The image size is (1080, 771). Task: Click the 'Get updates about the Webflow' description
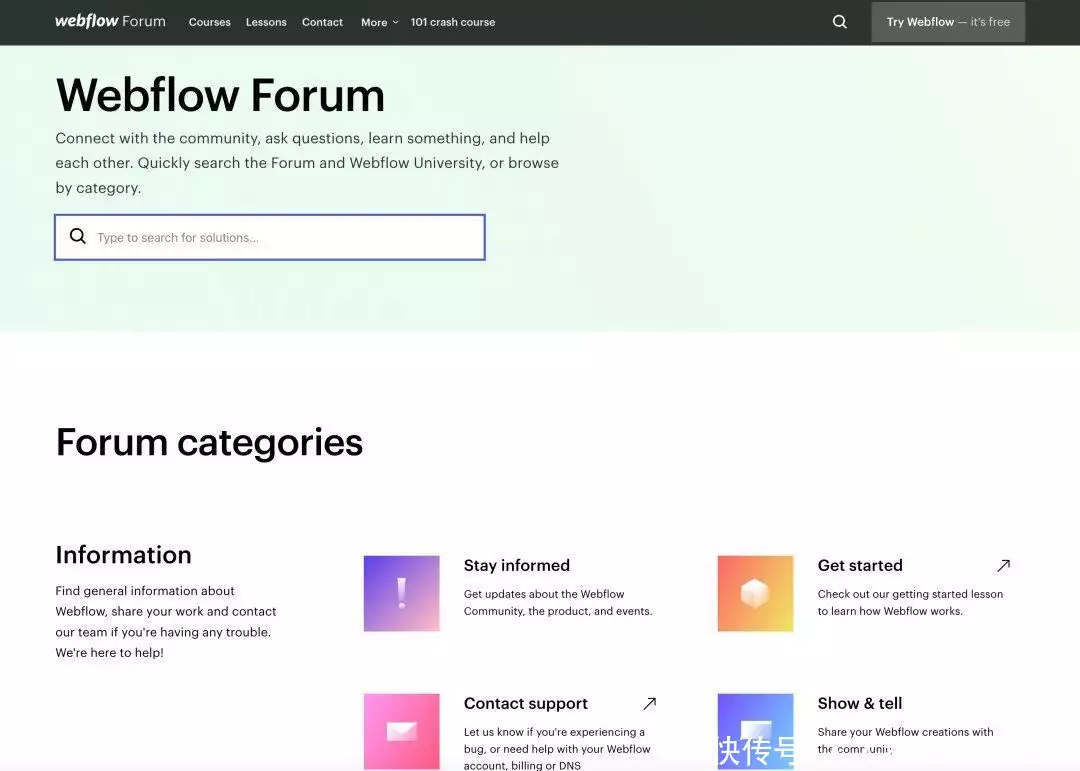pyautogui.click(x=558, y=602)
